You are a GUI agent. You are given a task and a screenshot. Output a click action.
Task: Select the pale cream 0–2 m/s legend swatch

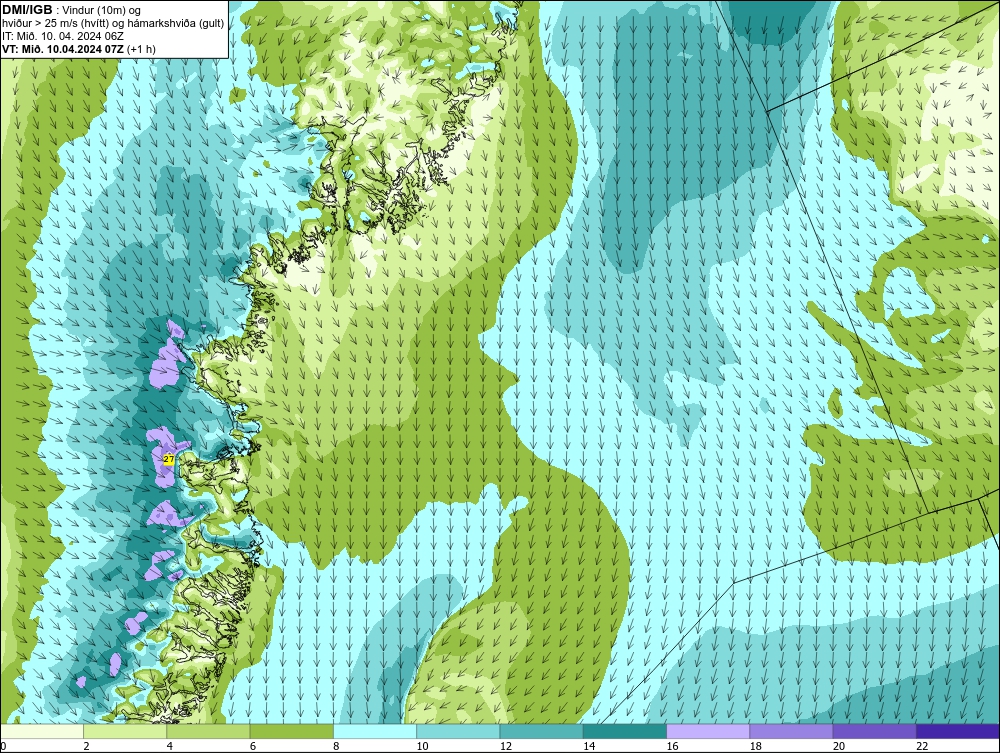(x=42, y=731)
